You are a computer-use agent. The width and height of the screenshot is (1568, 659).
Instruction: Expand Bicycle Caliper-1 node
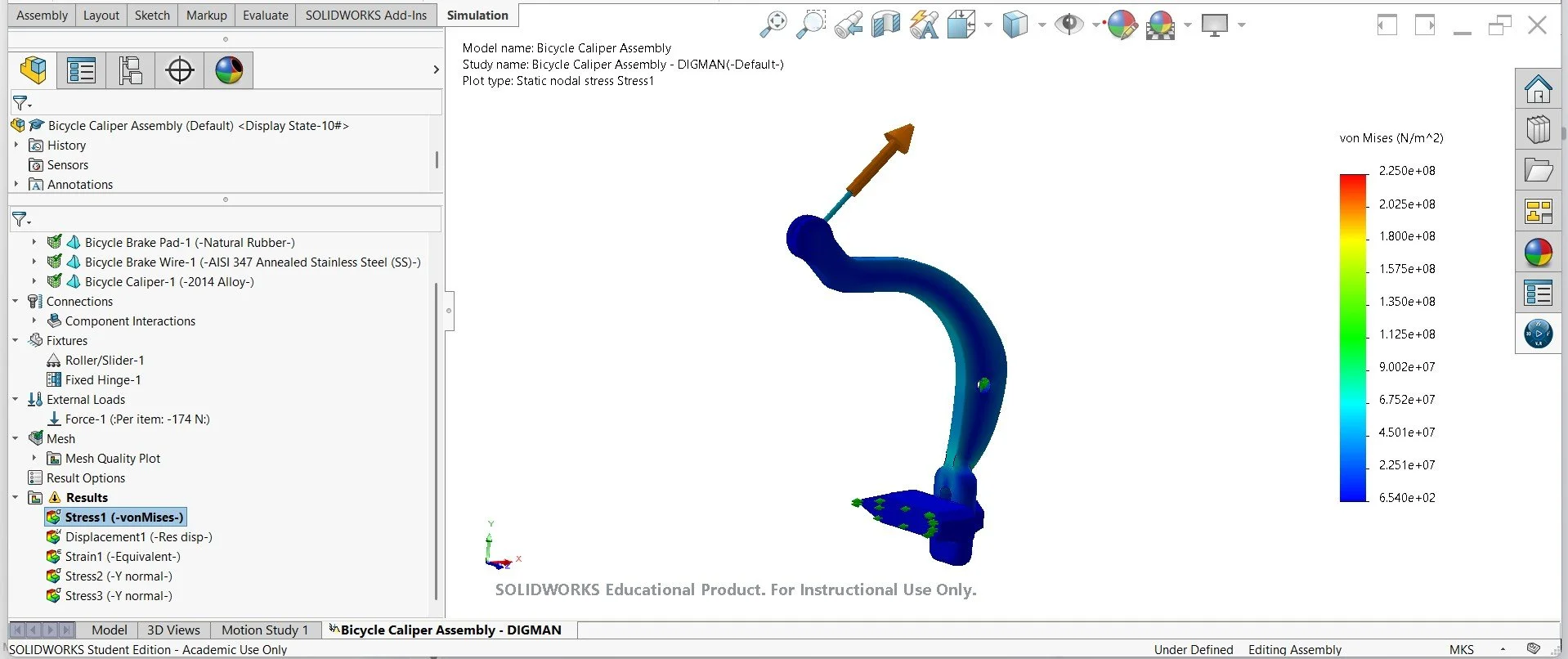click(34, 281)
